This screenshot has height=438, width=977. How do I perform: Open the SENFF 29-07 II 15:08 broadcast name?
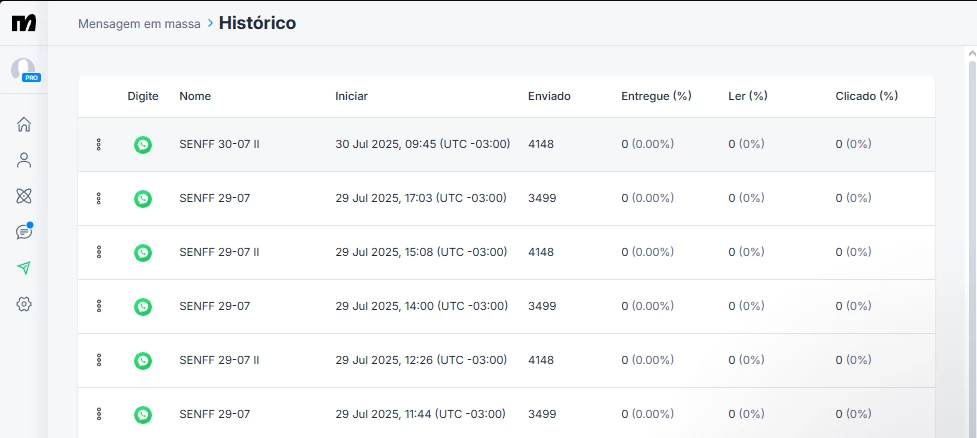(x=219, y=252)
